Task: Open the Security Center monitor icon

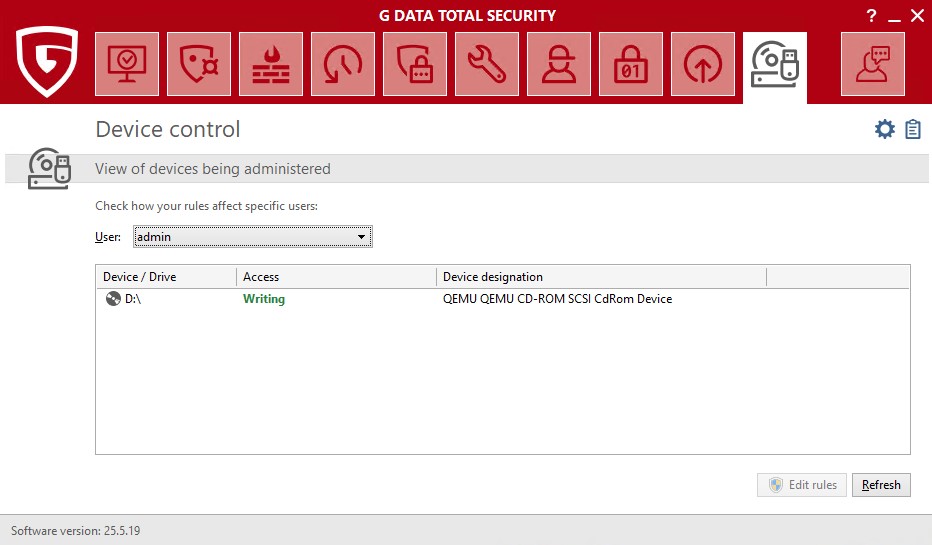Action: (x=127, y=64)
